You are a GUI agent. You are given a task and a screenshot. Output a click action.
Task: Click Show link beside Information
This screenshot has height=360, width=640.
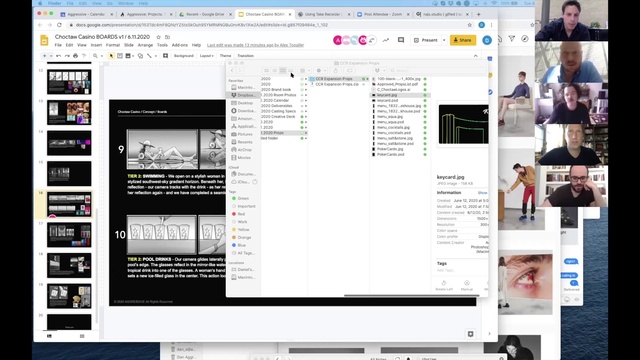[482, 193]
